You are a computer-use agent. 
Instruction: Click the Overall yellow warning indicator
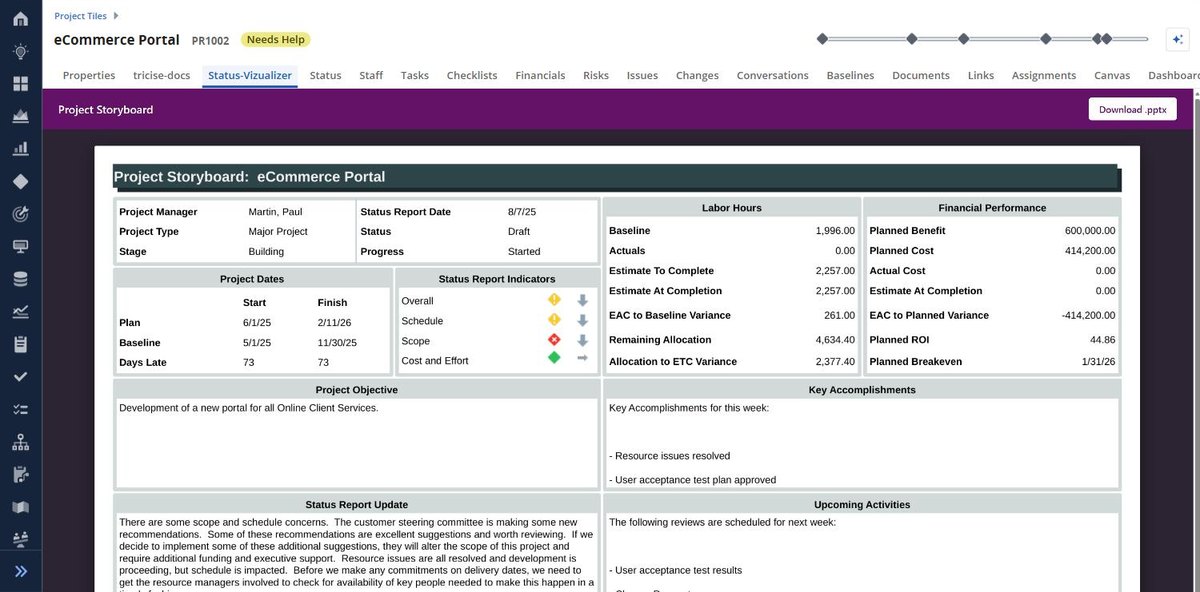[x=554, y=300]
